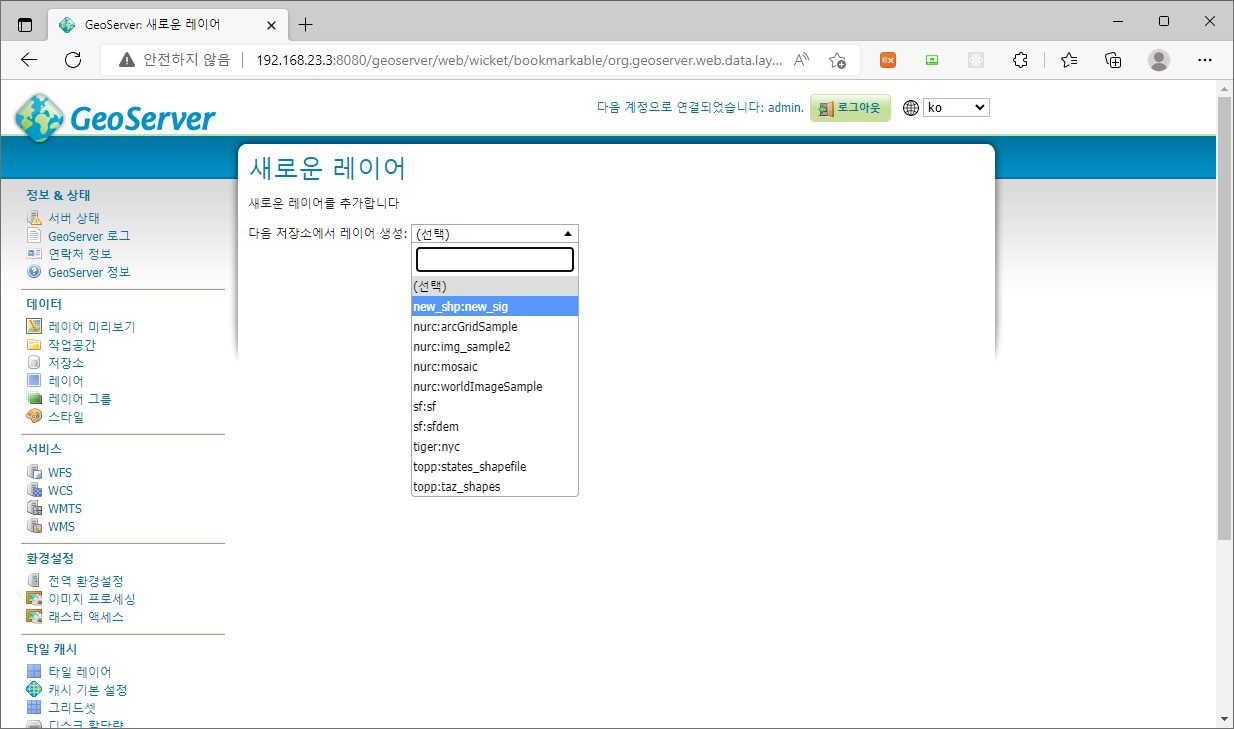Open a new browser tab
Viewport: 1234px width, 729px height.
pos(306,24)
